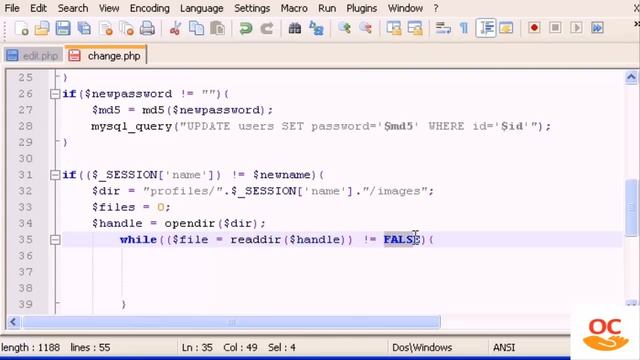Collapse the fold block at line 31
This screenshot has height=360, width=640.
[55, 175]
